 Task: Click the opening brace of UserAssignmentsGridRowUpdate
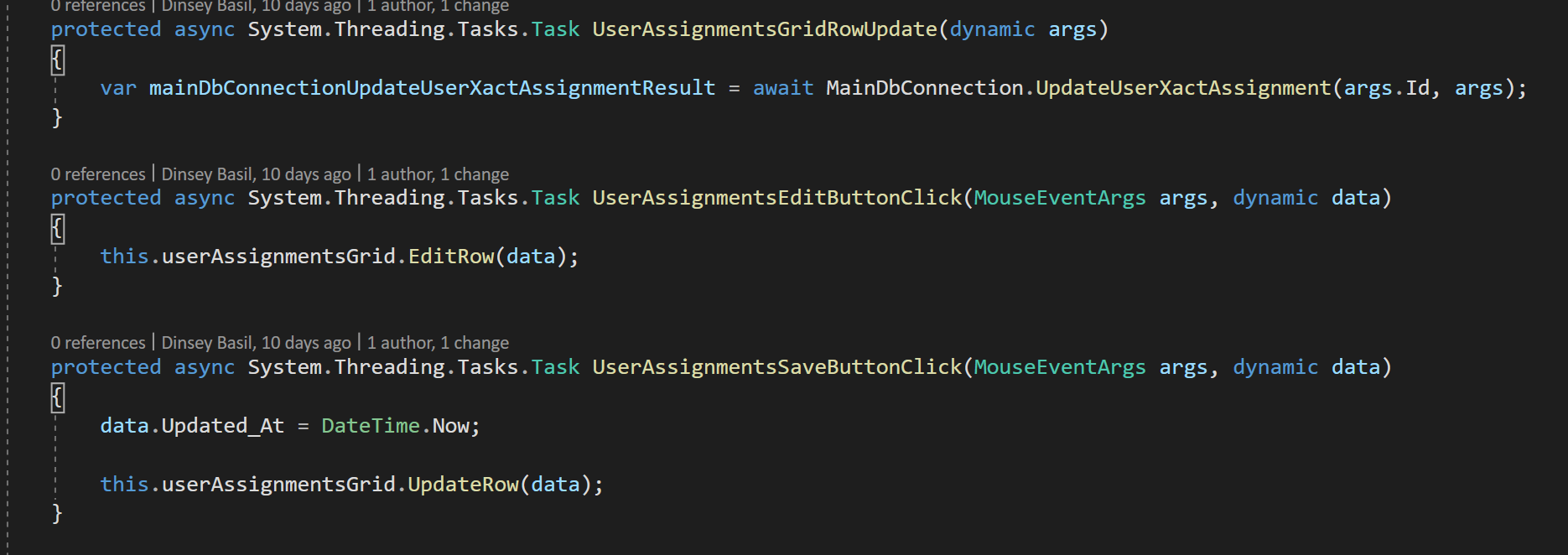tap(57, 60)
